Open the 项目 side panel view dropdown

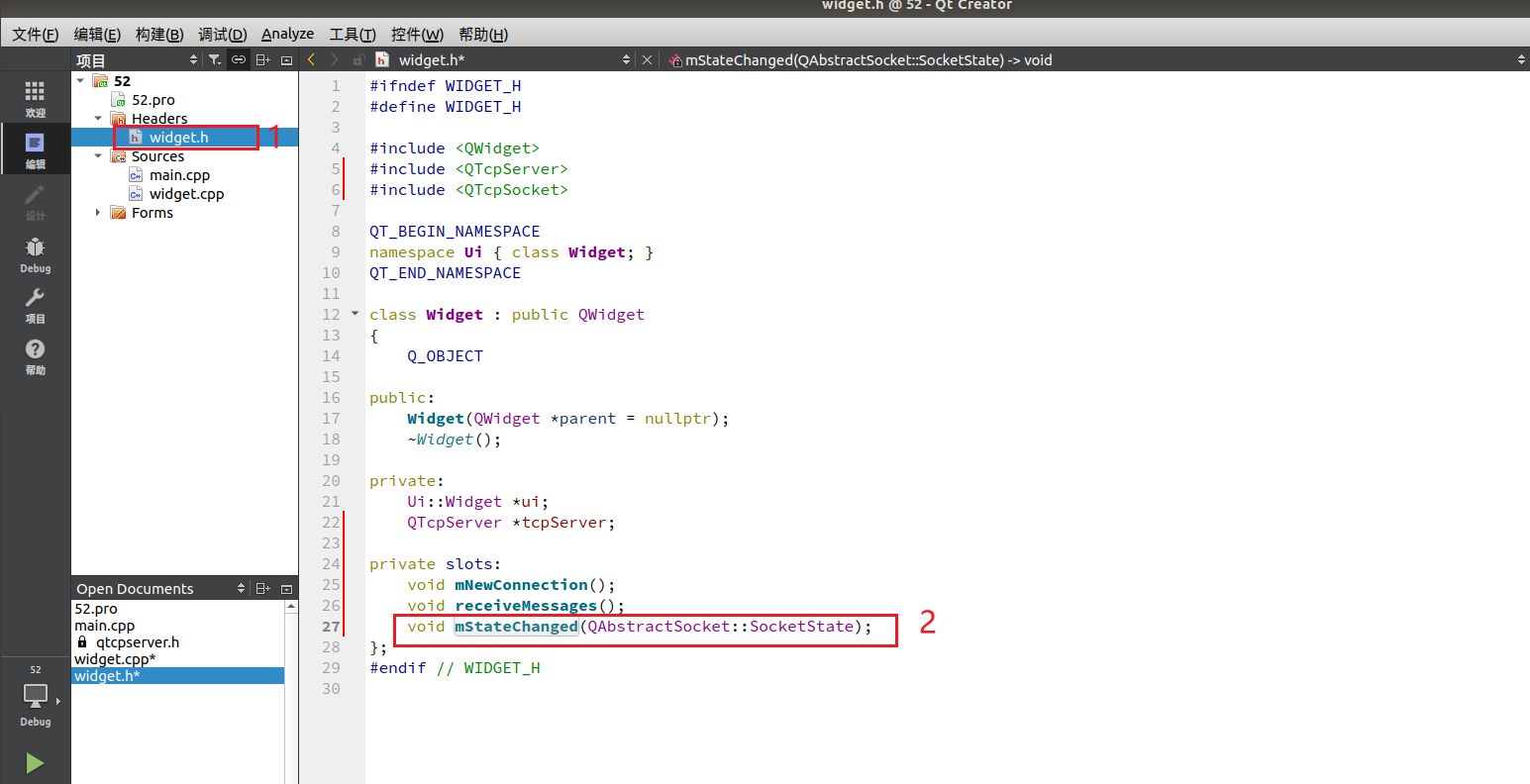tap(193, 60)
